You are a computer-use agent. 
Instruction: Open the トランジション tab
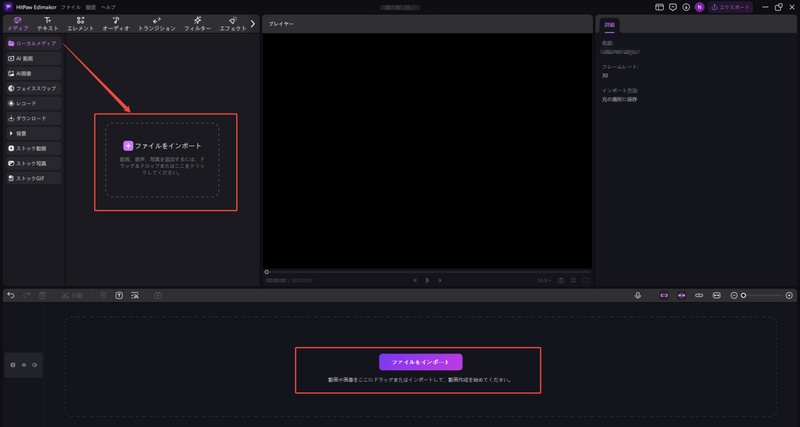point(157,24)
